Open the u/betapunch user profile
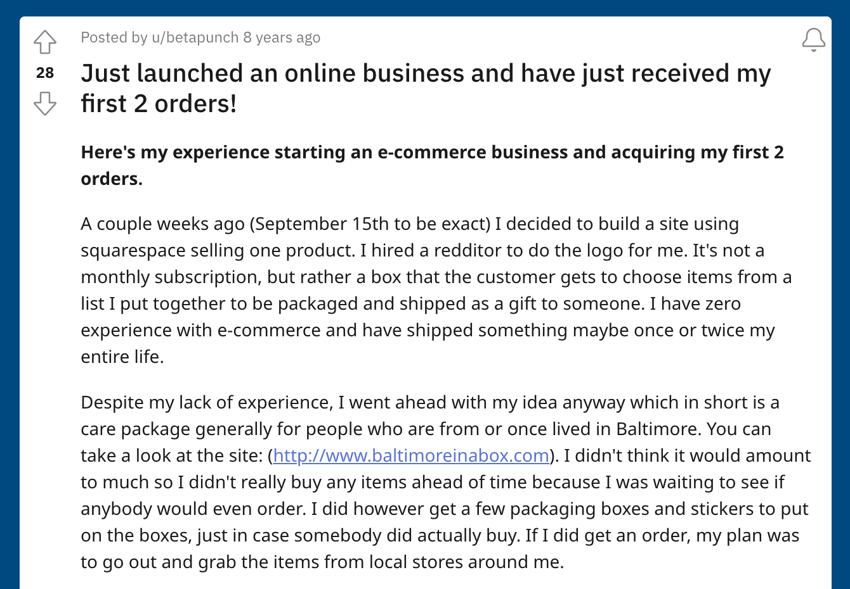The height and width of the screenshot is (589, 850). [x=195, y=37]
